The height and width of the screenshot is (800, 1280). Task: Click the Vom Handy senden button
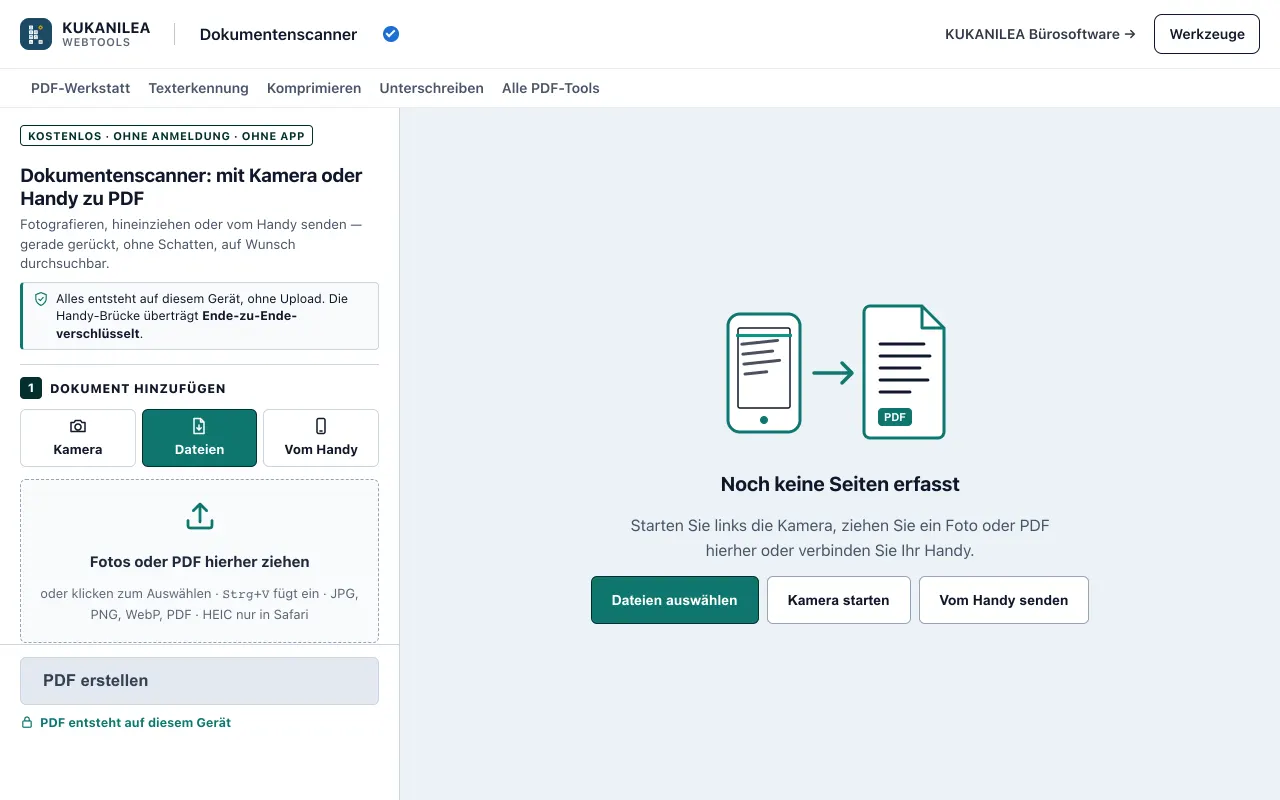click(x=1004, y=600)
